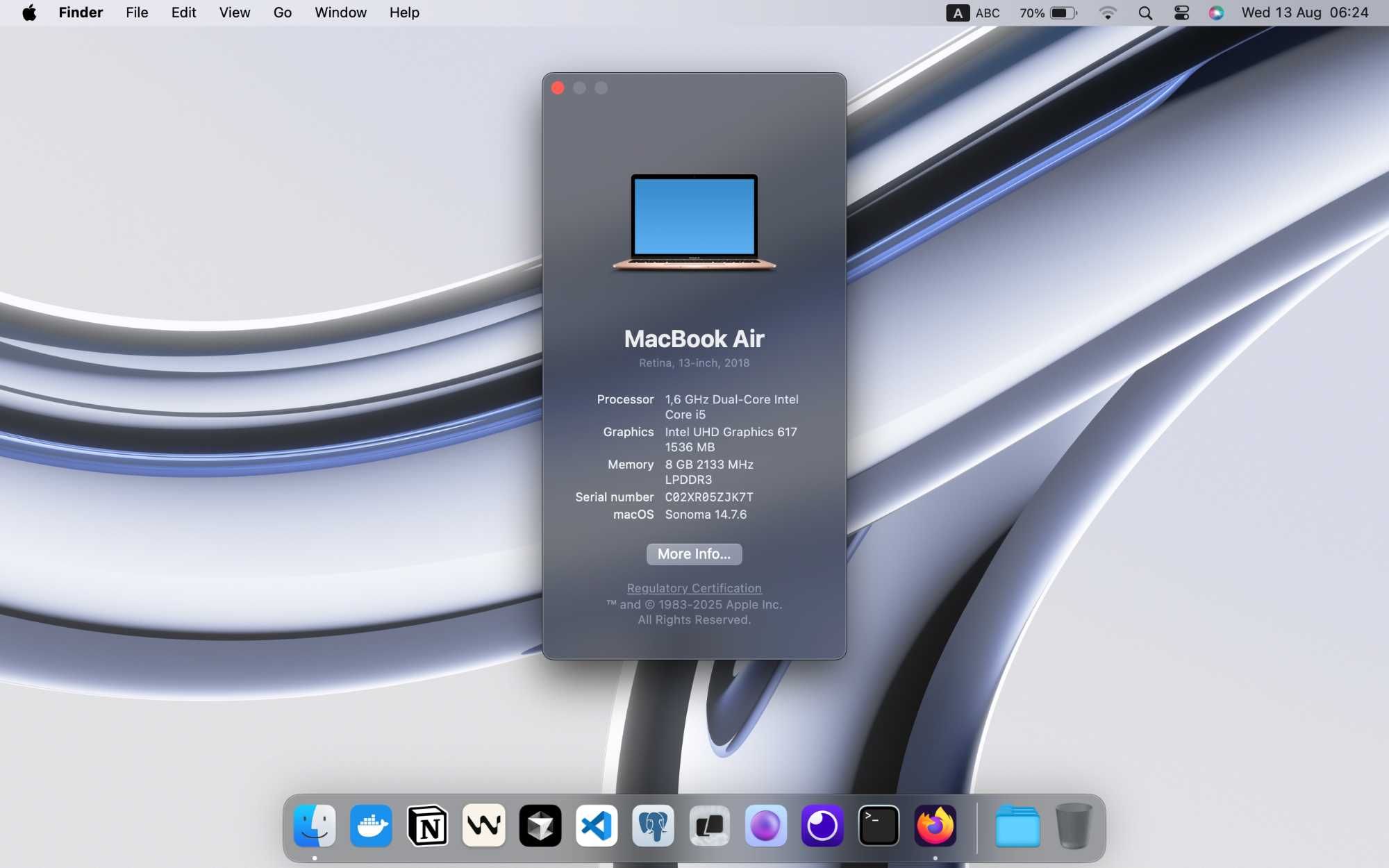Click the MacBook Air laptop image

694,222
